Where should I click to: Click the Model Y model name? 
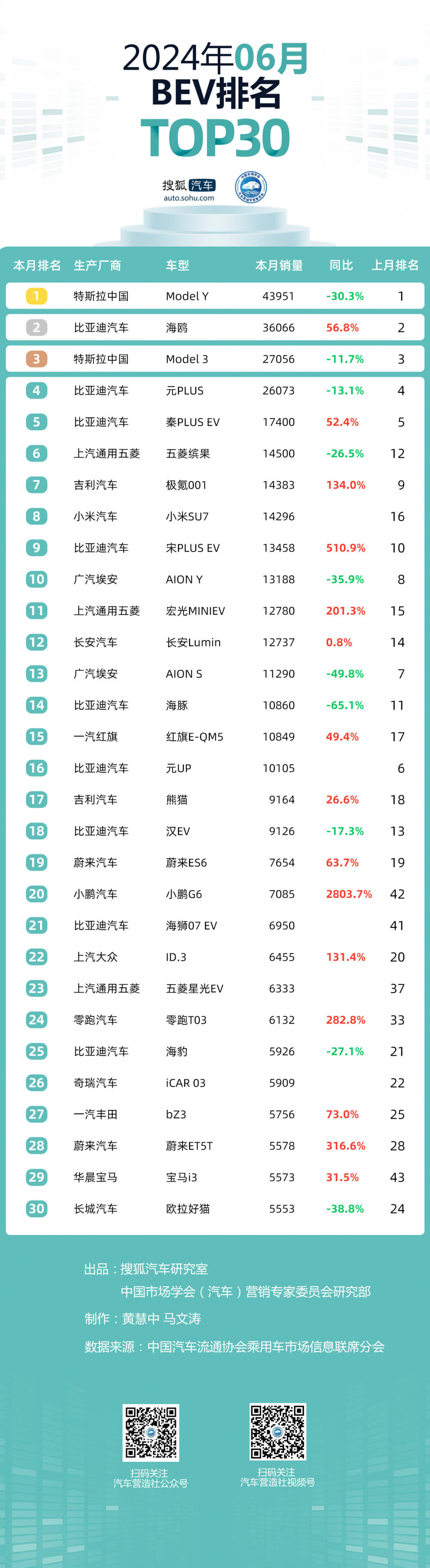click(187, 296)
